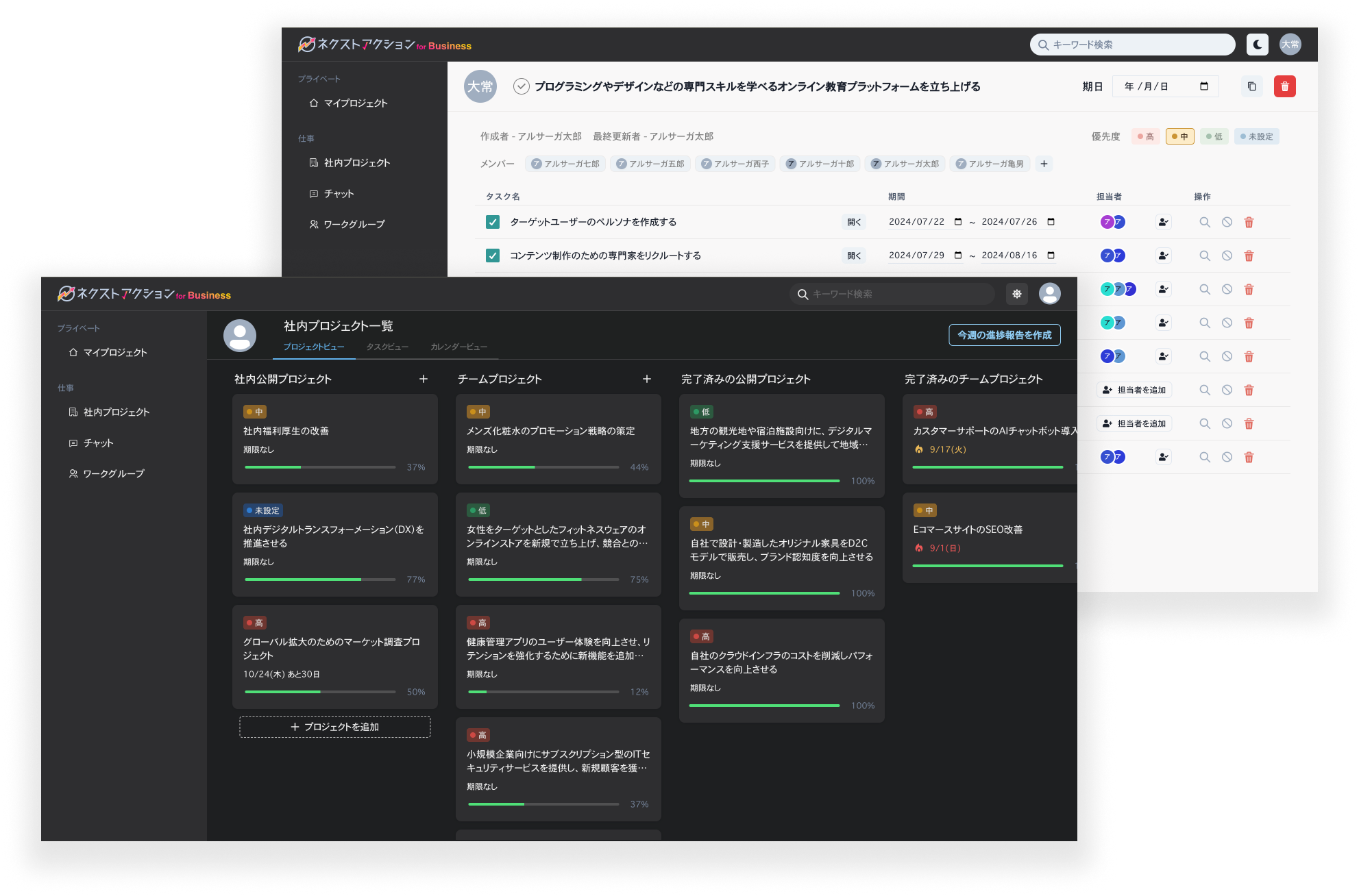Mark the online education platform project complete
Screen dimensions: 1359x896
[522, 86]
